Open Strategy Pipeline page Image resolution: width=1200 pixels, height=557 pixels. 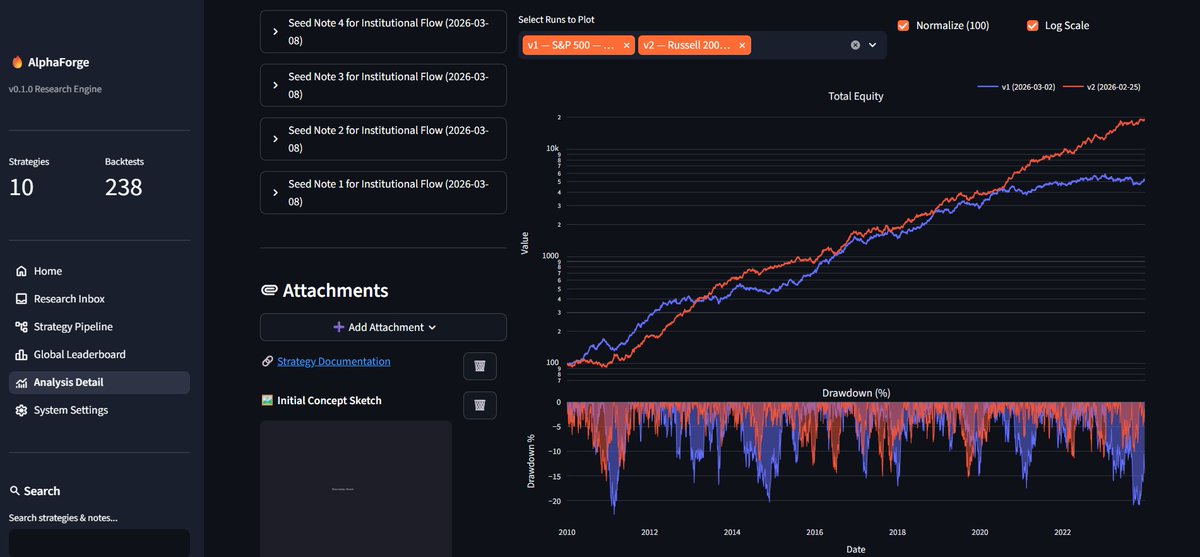99,327
